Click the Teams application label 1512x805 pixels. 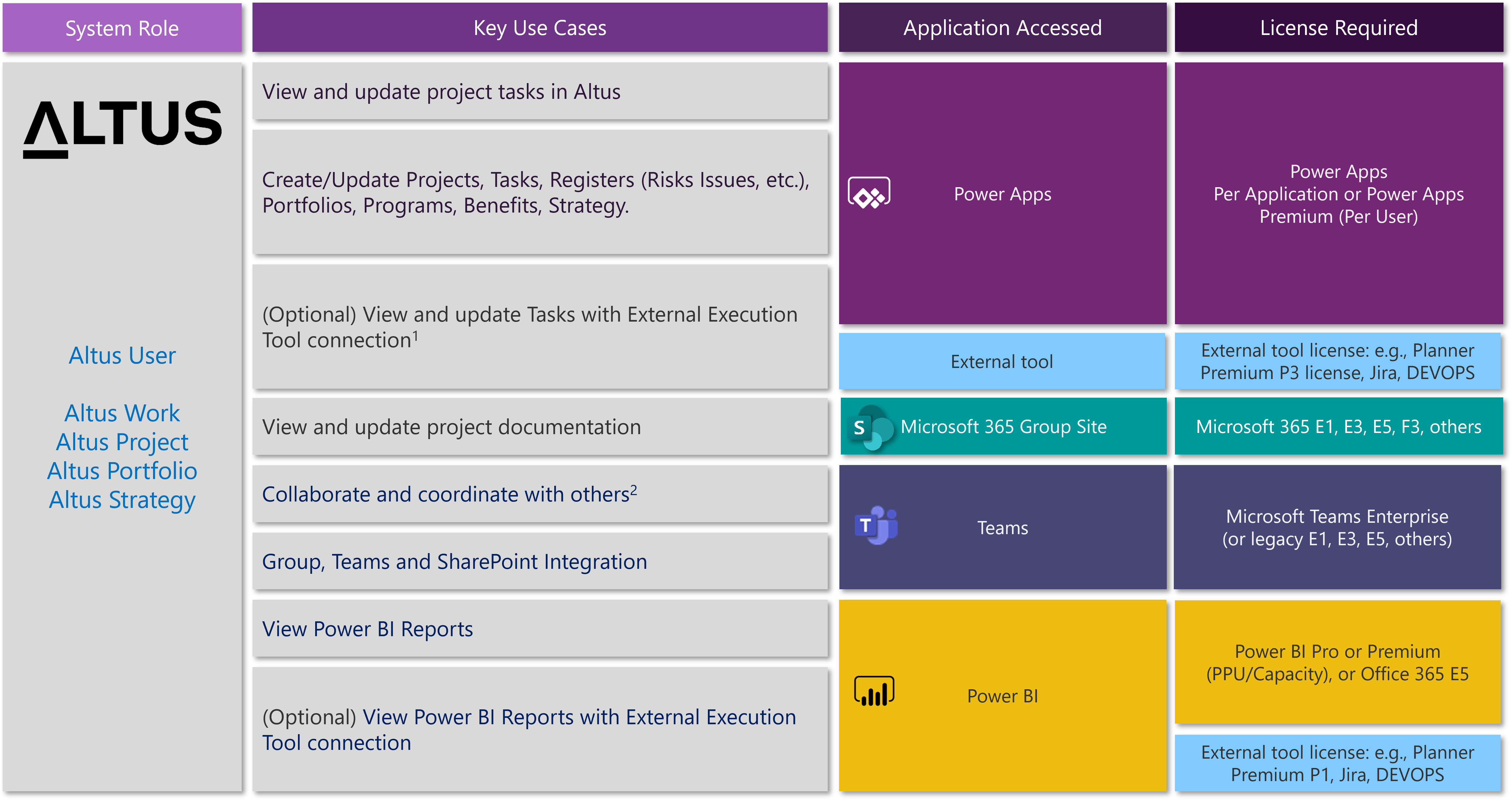[1003, 528]
